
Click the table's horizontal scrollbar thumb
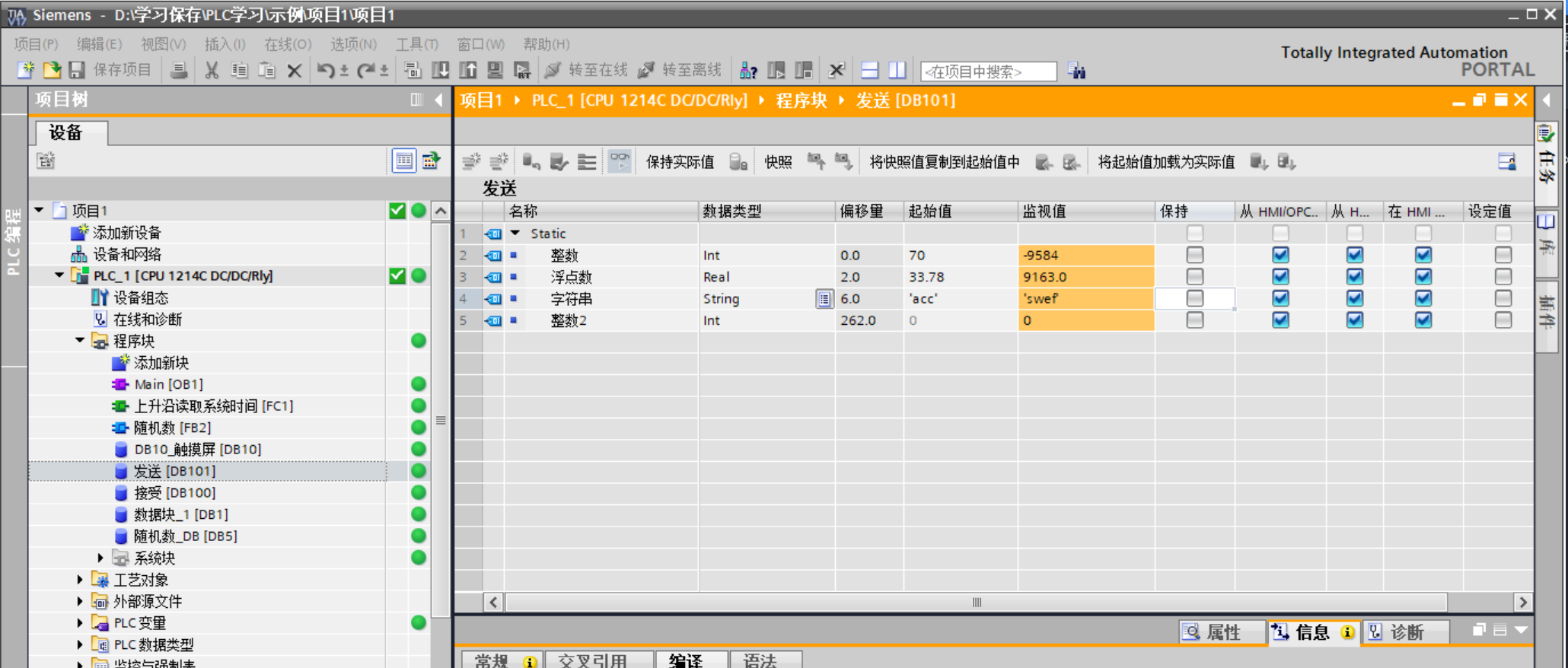977,603
